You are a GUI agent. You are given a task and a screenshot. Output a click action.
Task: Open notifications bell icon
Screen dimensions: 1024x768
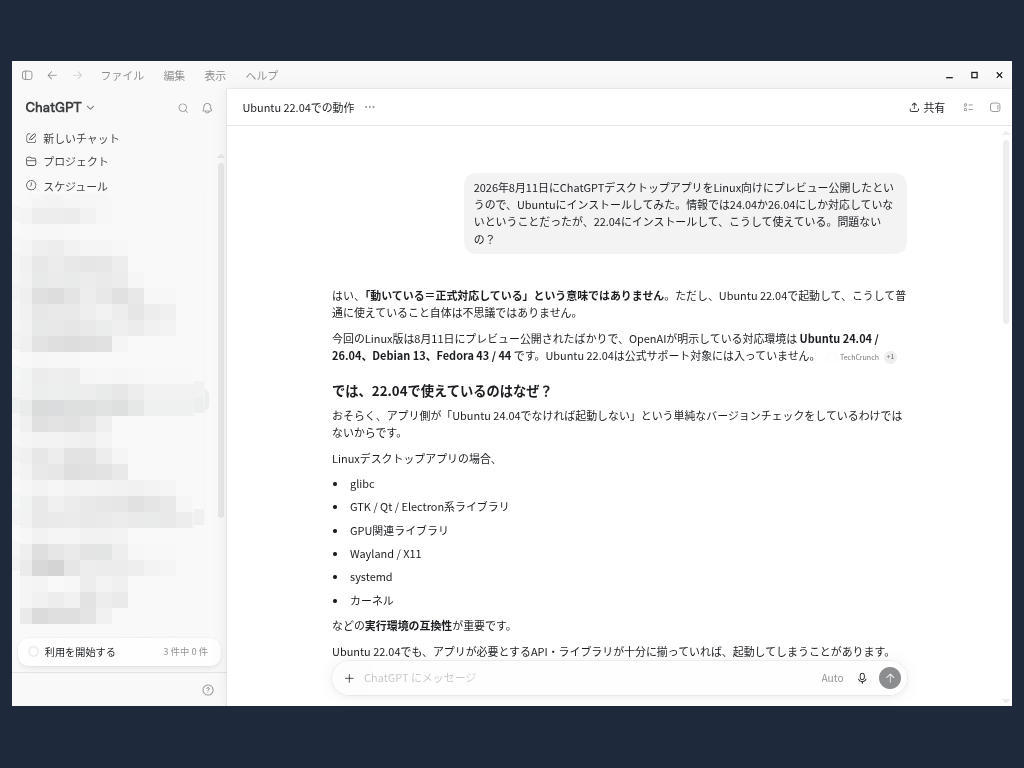tap(207, 108)
